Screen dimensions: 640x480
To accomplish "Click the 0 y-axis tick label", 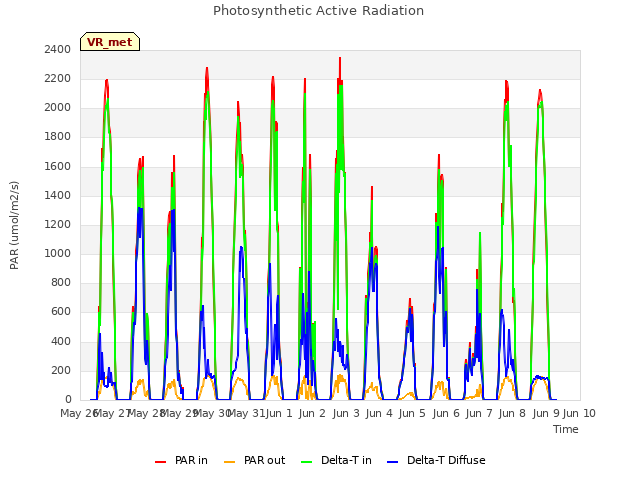I will click(68, 399).
